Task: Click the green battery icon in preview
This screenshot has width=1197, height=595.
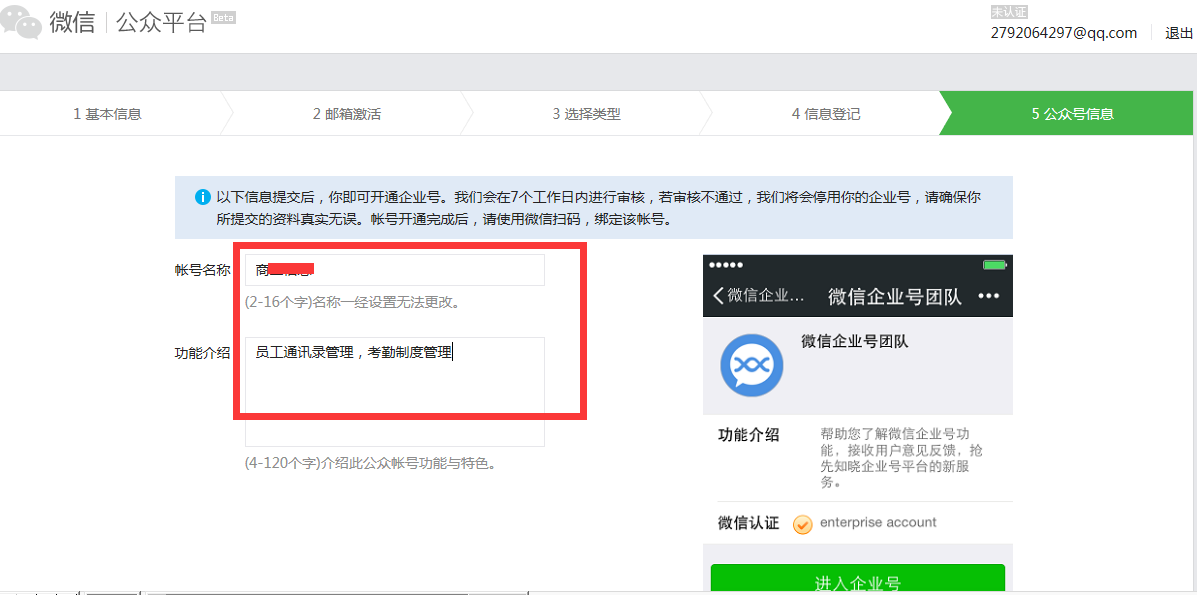Action: pos(995,265)
